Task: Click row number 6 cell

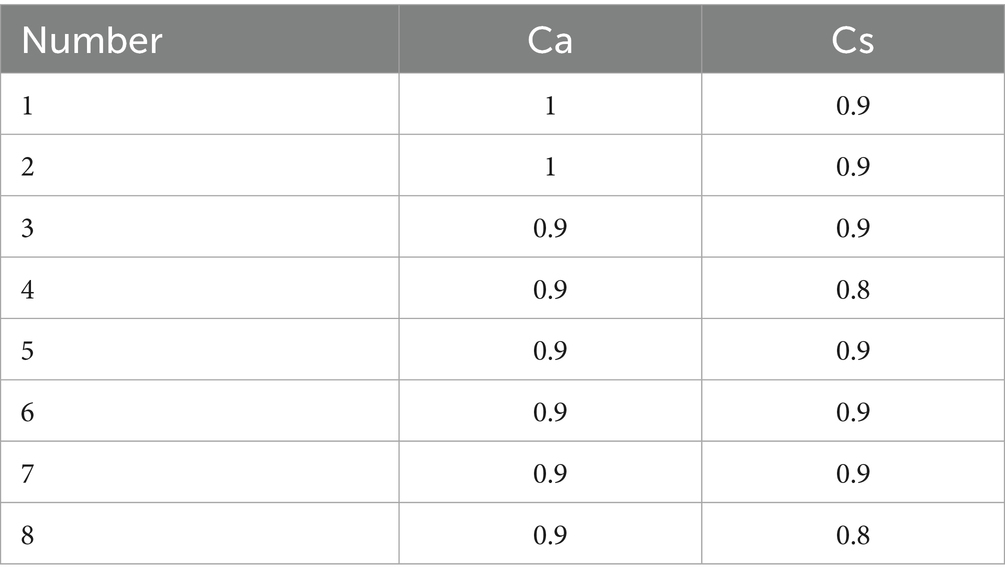Action: [x=27, y=412]
